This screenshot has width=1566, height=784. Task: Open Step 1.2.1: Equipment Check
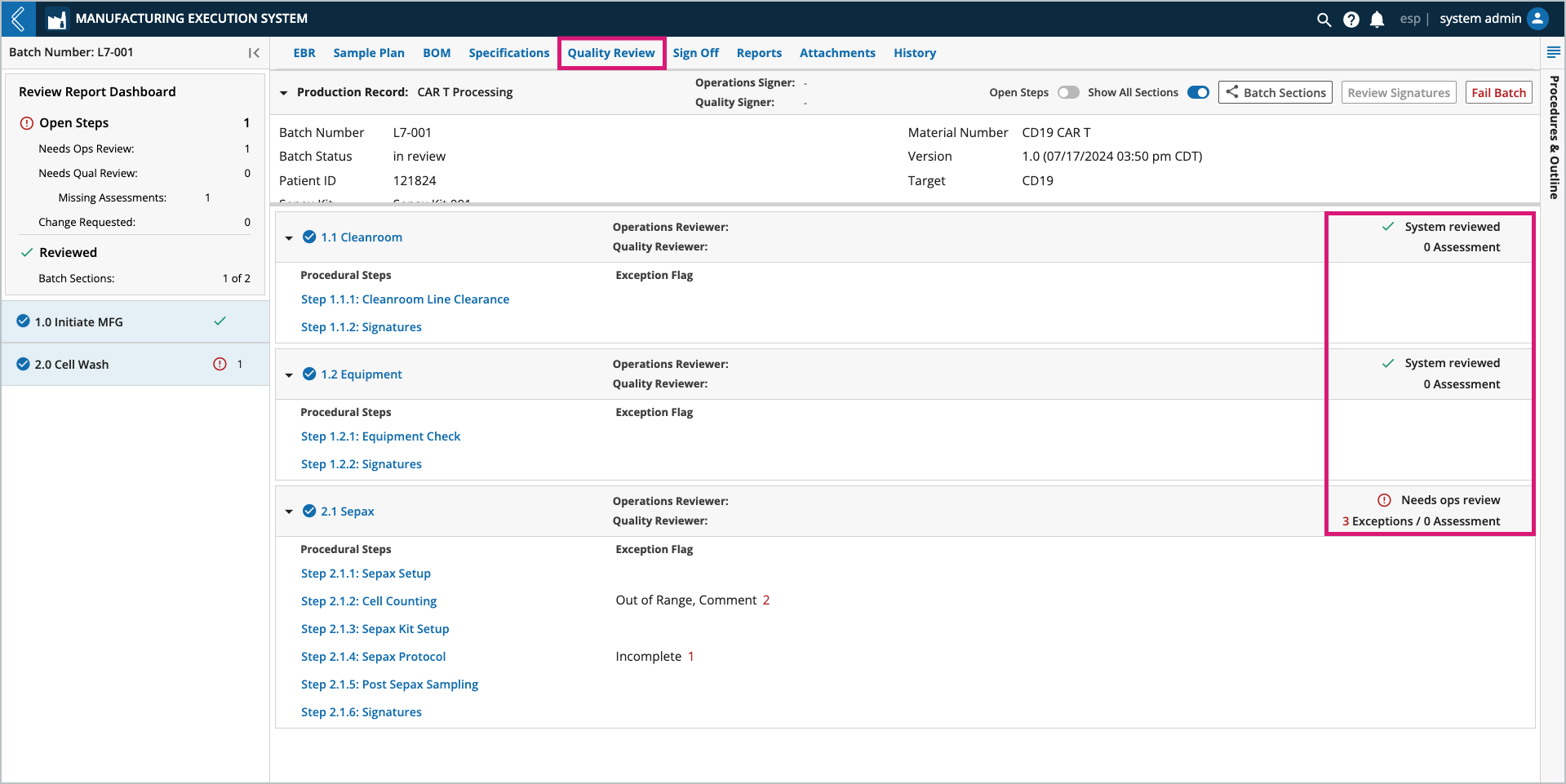[x=380, y=436]
